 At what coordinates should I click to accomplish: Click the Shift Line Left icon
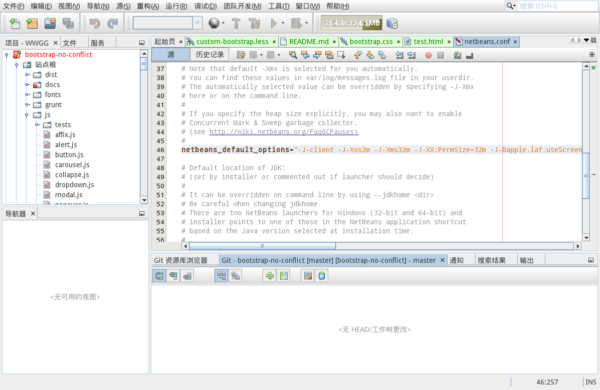coord(399,55)
